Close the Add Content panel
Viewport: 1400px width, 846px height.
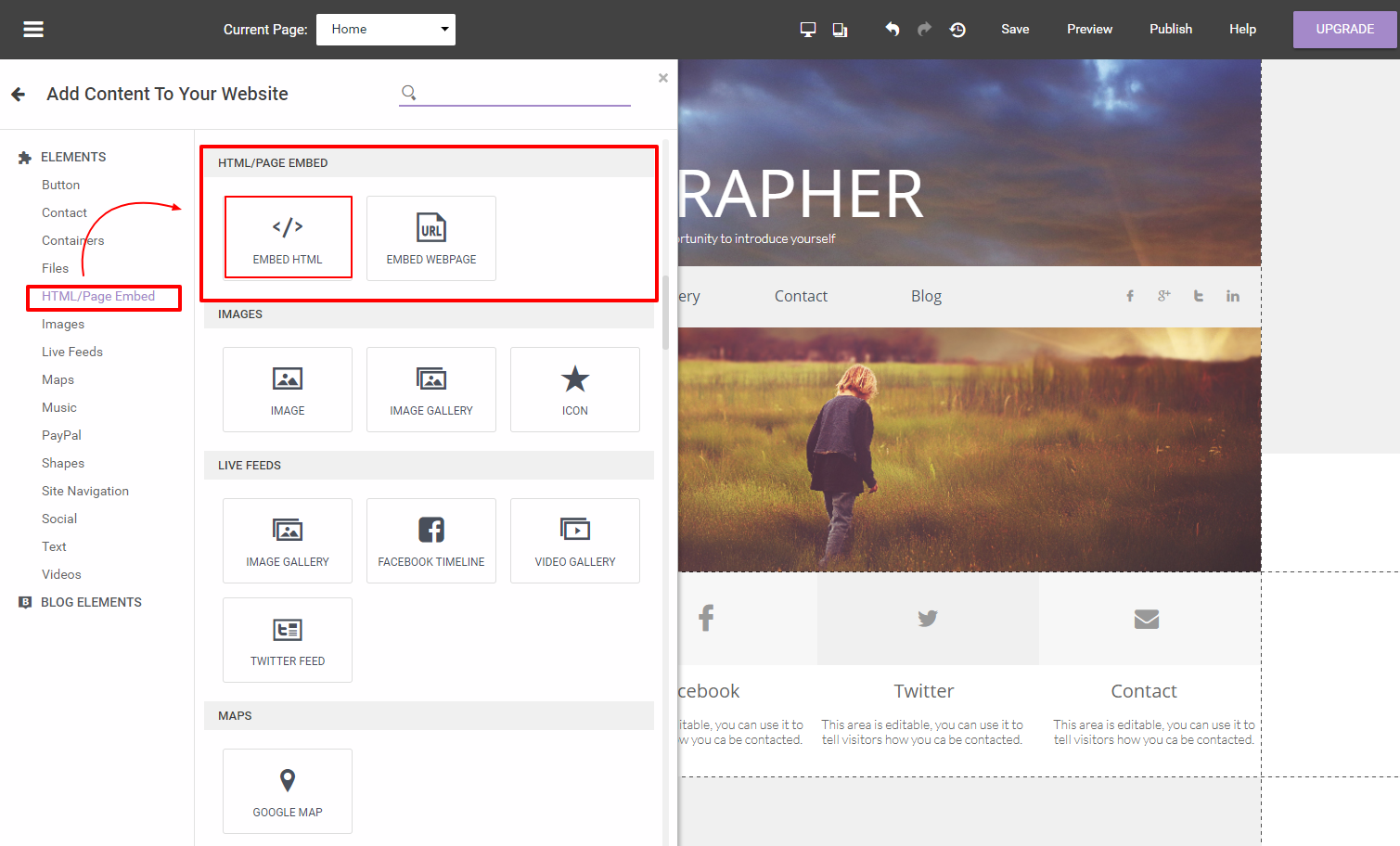[663, 78]
